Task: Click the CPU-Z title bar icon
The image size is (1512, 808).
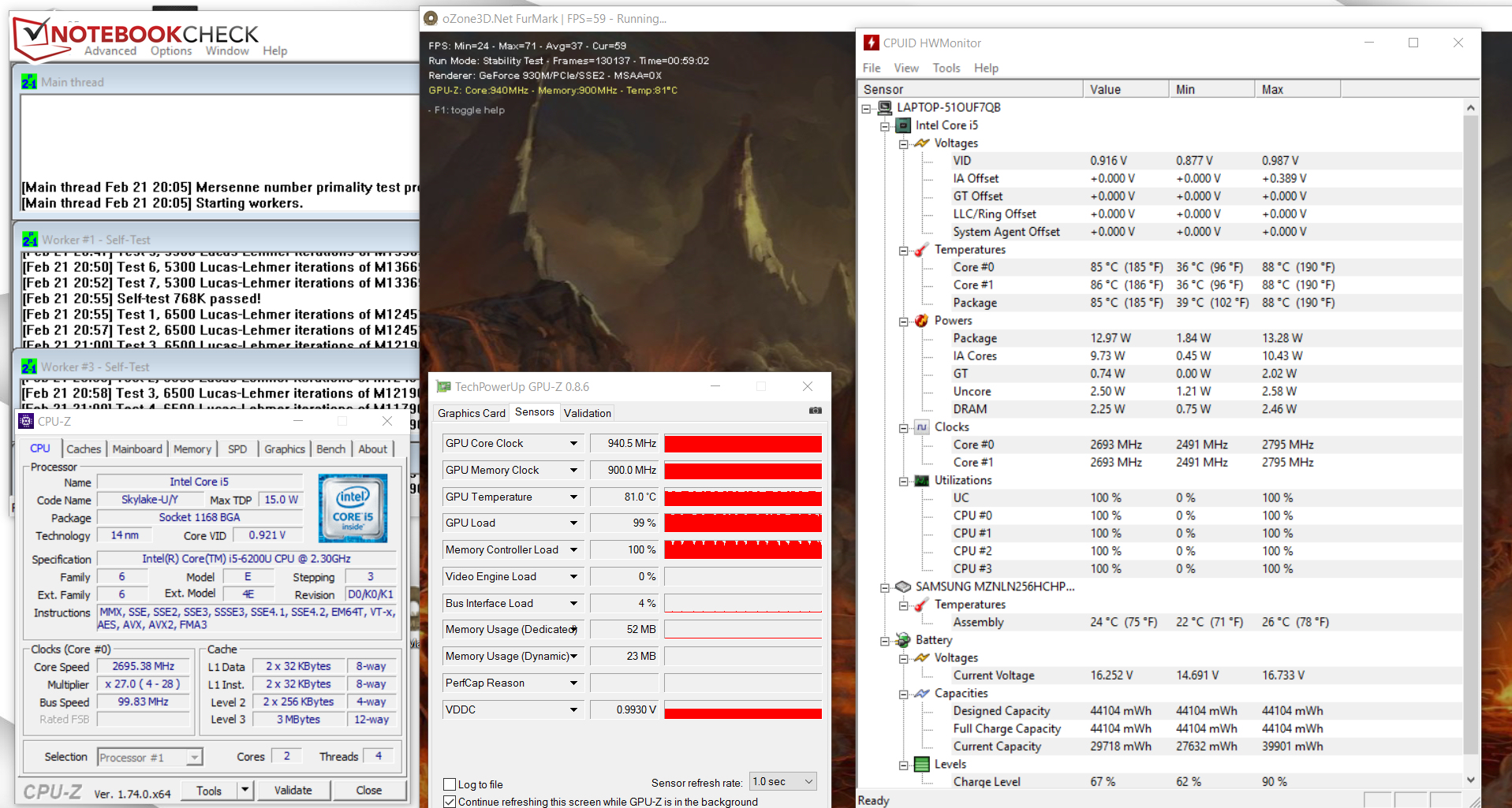Action: 27,421
